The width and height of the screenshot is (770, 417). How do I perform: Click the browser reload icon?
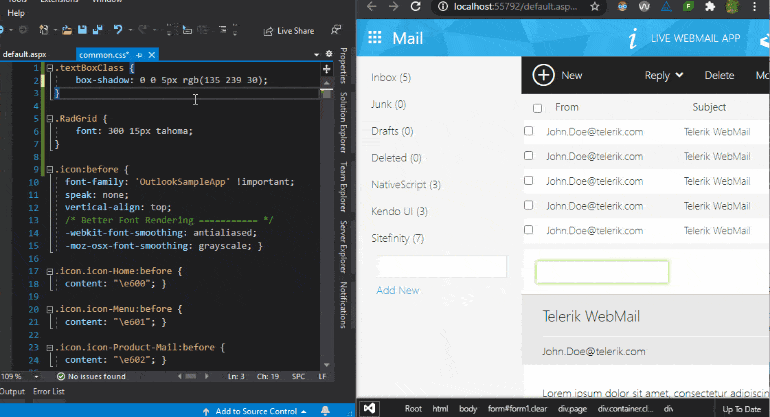point(418,7)
